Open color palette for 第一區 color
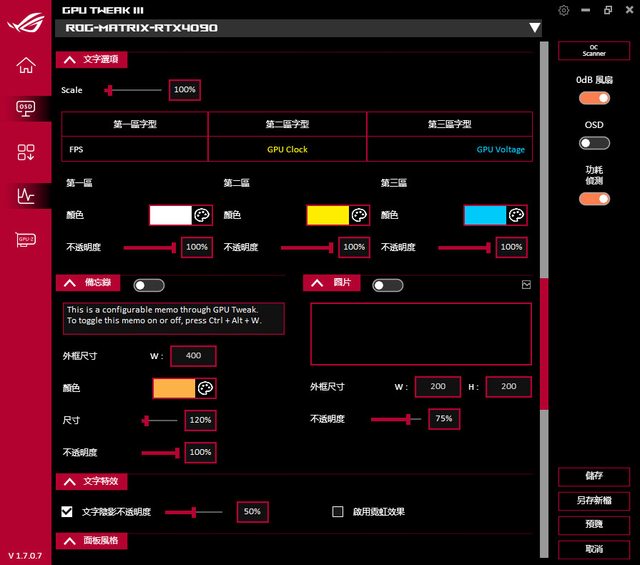Viewport: 640px width, 565px height. tap(201, 215)
